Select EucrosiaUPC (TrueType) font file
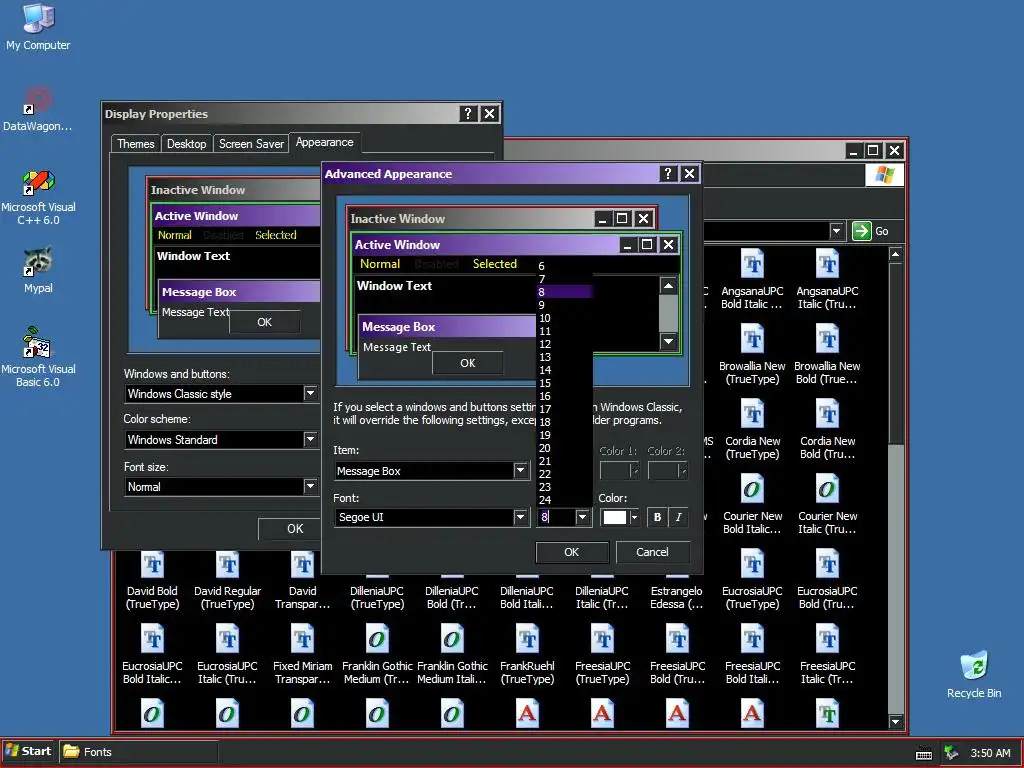Image resolution: width=1024 pixels, height=768 pixels. click(x=752, y=581)
